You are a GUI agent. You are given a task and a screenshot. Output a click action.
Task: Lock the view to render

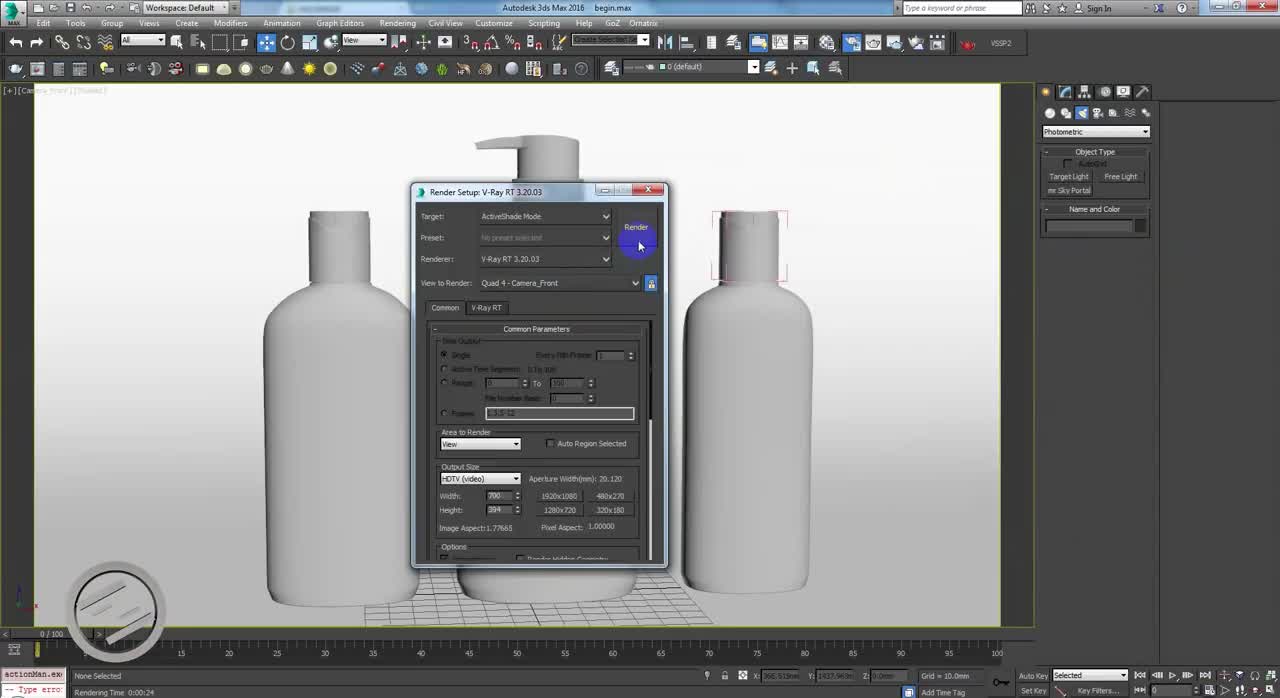point(651,283)
